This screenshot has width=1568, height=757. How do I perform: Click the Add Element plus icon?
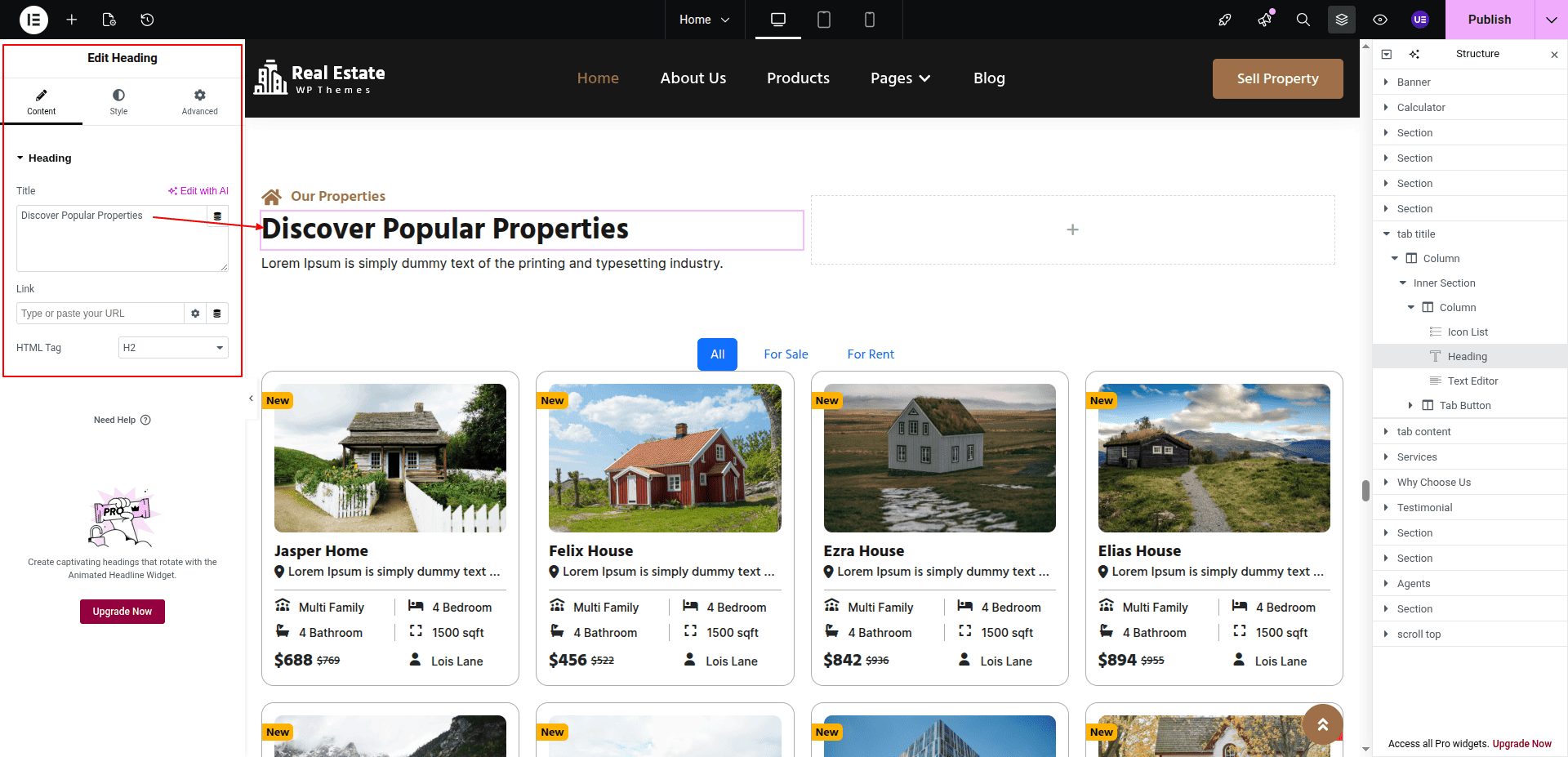72,20
